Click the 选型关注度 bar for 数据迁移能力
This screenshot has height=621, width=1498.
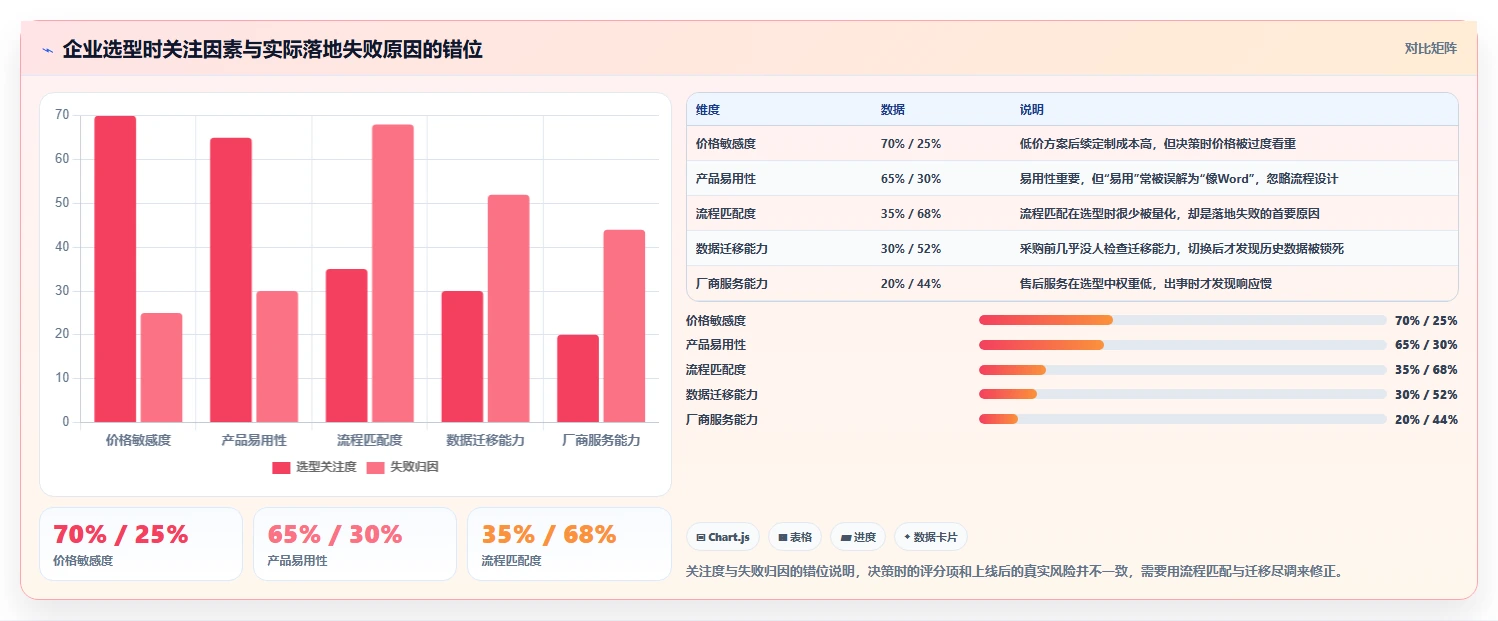(x=462, y=356)
